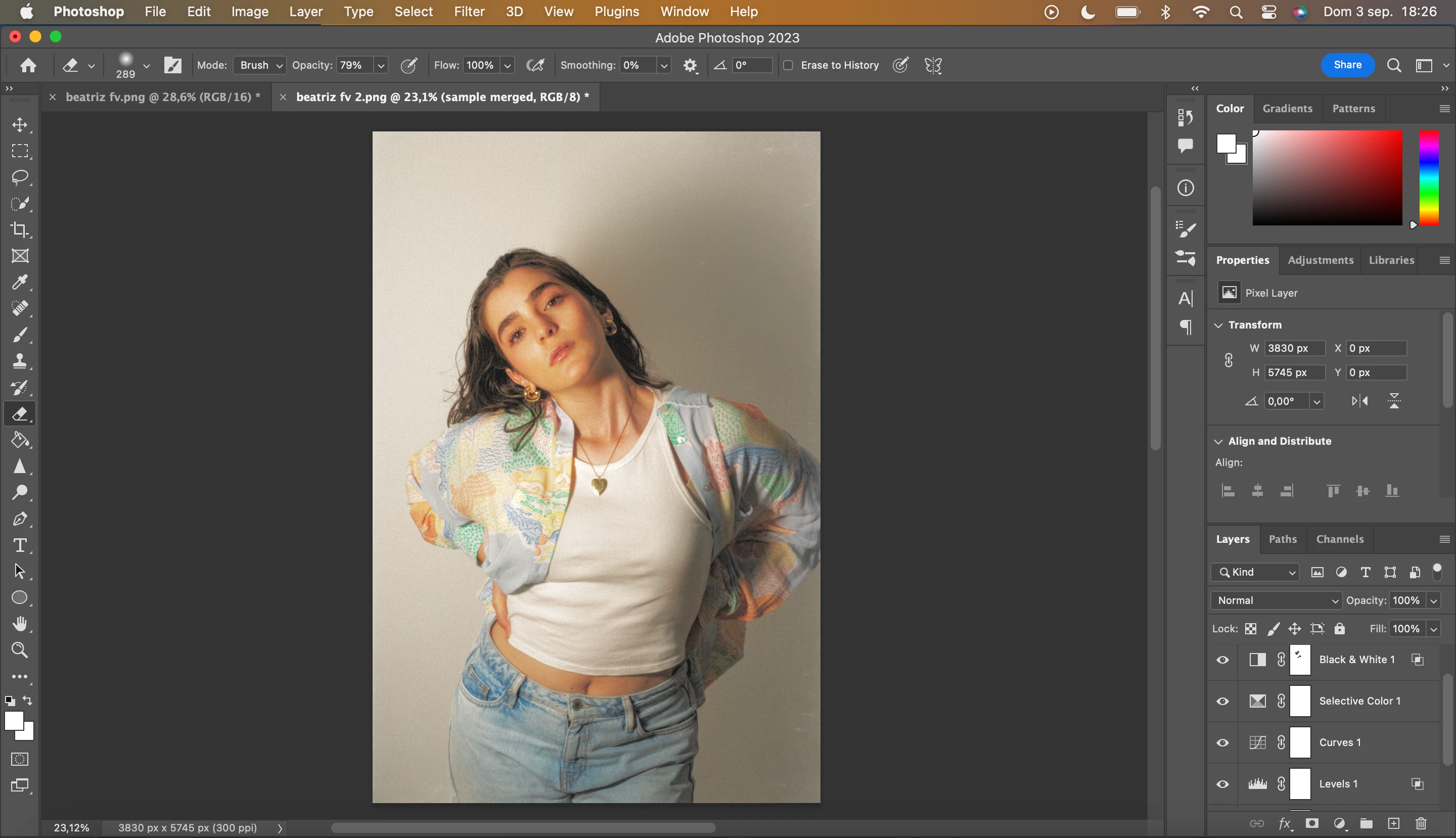Hide the Curves 1 layer

click(1222, 742)
